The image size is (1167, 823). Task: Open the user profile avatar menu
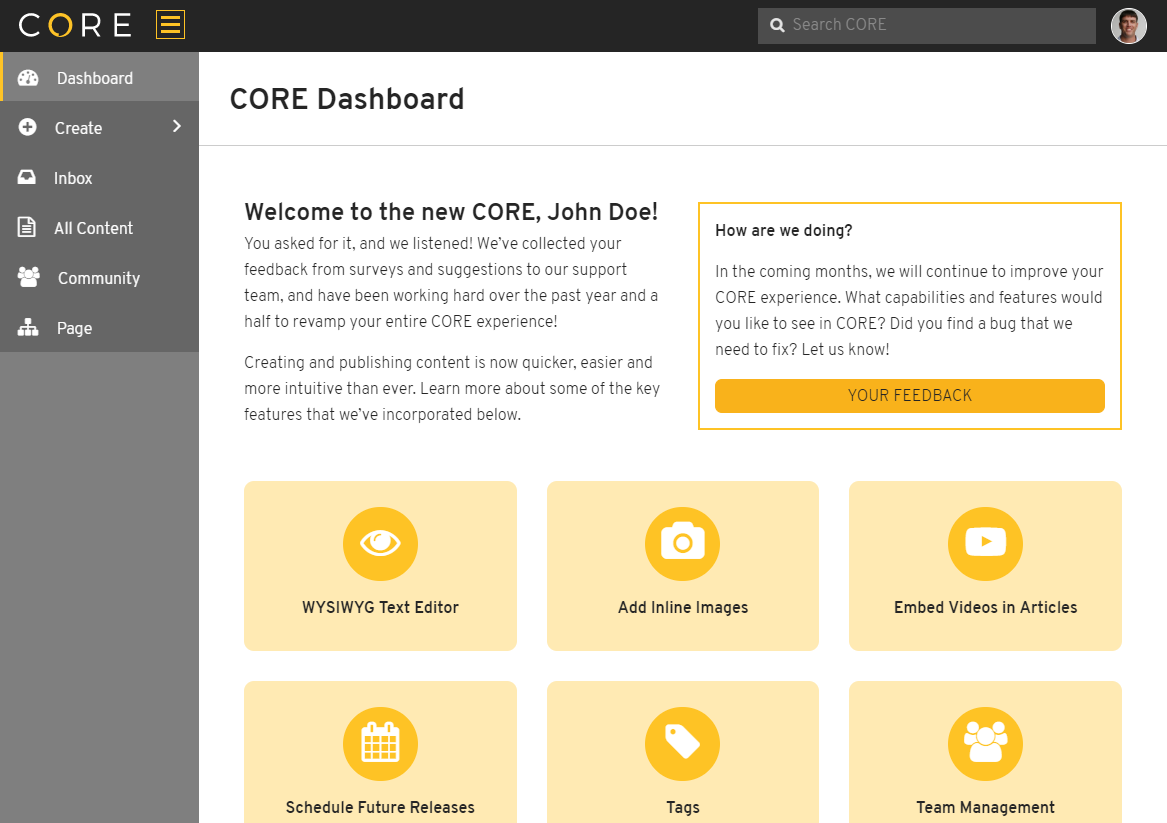click(x=1129, y=26)
